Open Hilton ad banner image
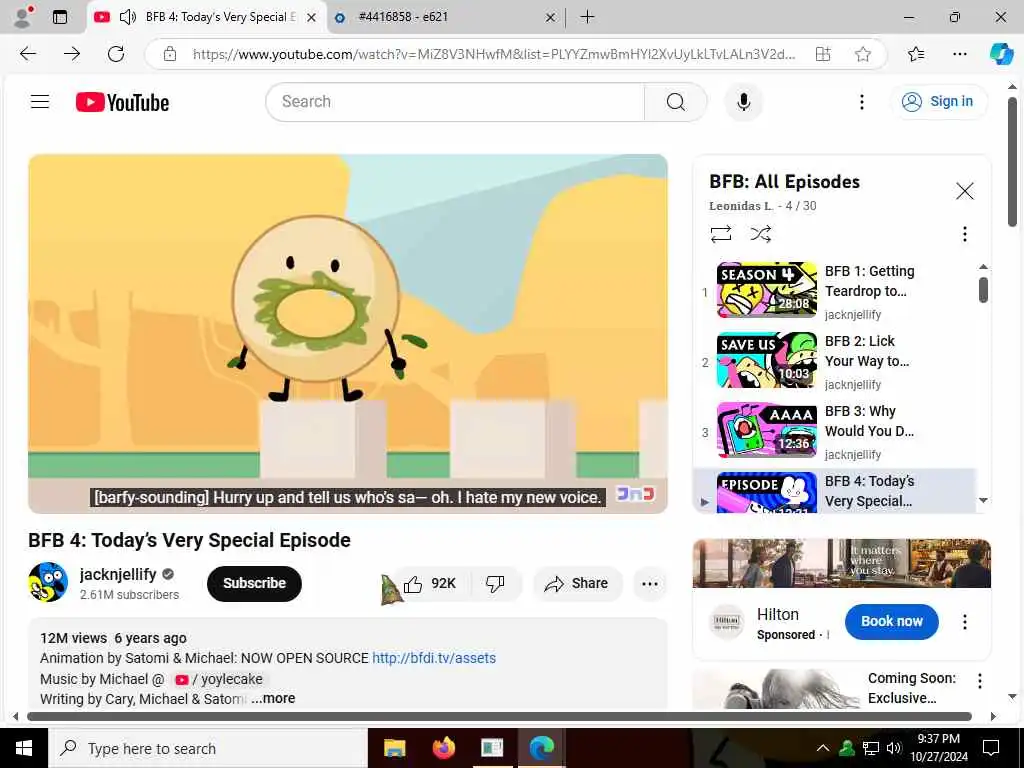This screenshot has height=768, width=1024. 841,563
